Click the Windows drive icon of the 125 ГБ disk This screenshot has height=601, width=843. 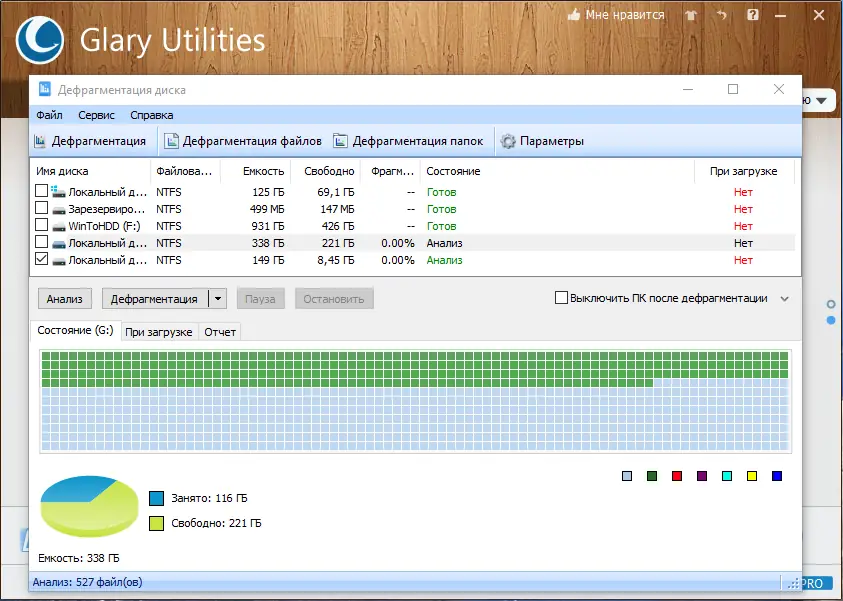[x=58, y=191]
